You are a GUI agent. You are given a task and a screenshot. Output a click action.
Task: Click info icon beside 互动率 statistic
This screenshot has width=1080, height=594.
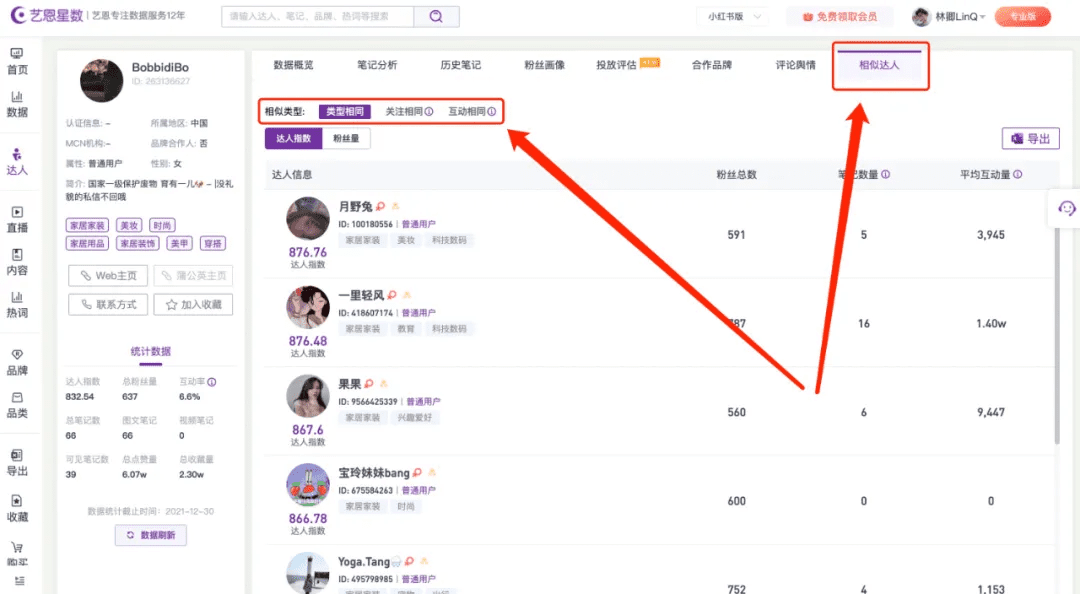[212, 382]
